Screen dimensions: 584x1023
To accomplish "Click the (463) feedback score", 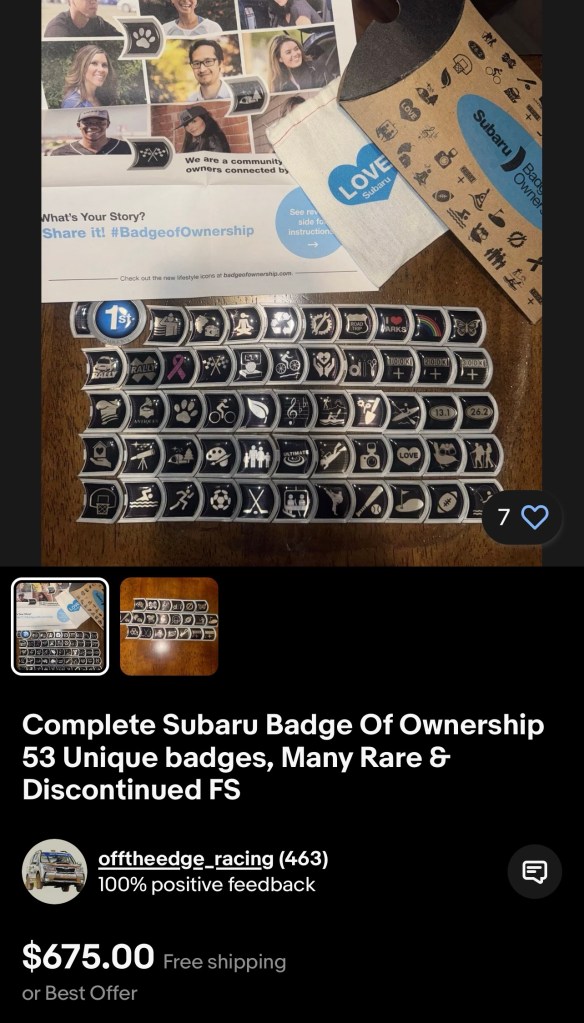I will click(303, 859).
